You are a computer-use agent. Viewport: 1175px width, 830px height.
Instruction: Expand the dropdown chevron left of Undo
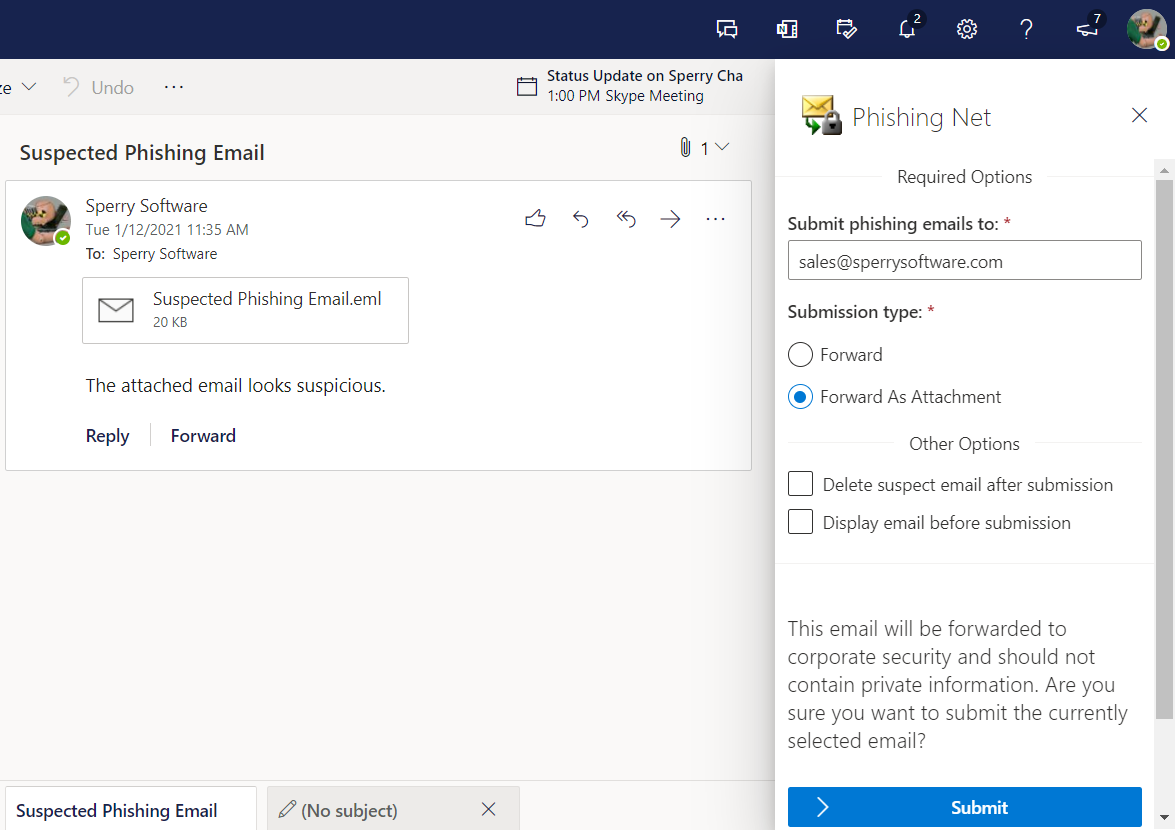click(28, 87)
